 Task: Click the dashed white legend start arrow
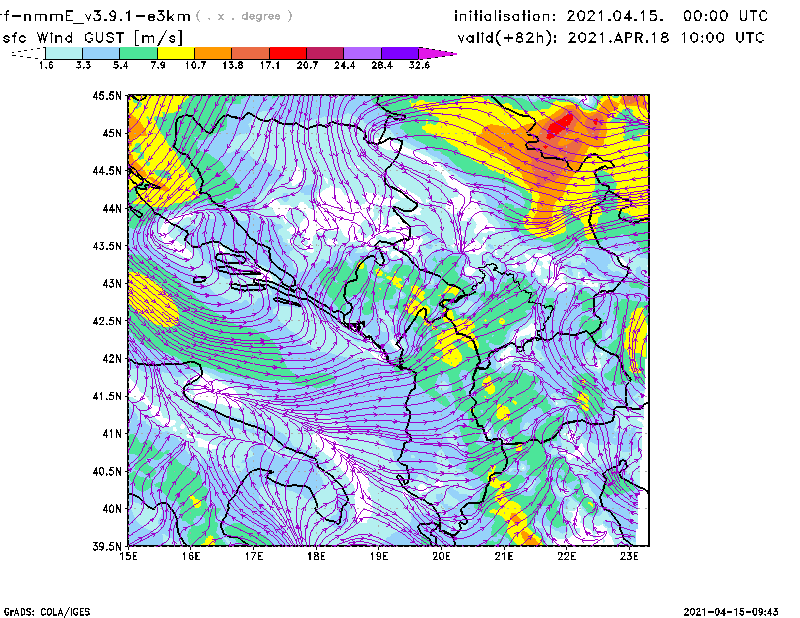(28, 53)
